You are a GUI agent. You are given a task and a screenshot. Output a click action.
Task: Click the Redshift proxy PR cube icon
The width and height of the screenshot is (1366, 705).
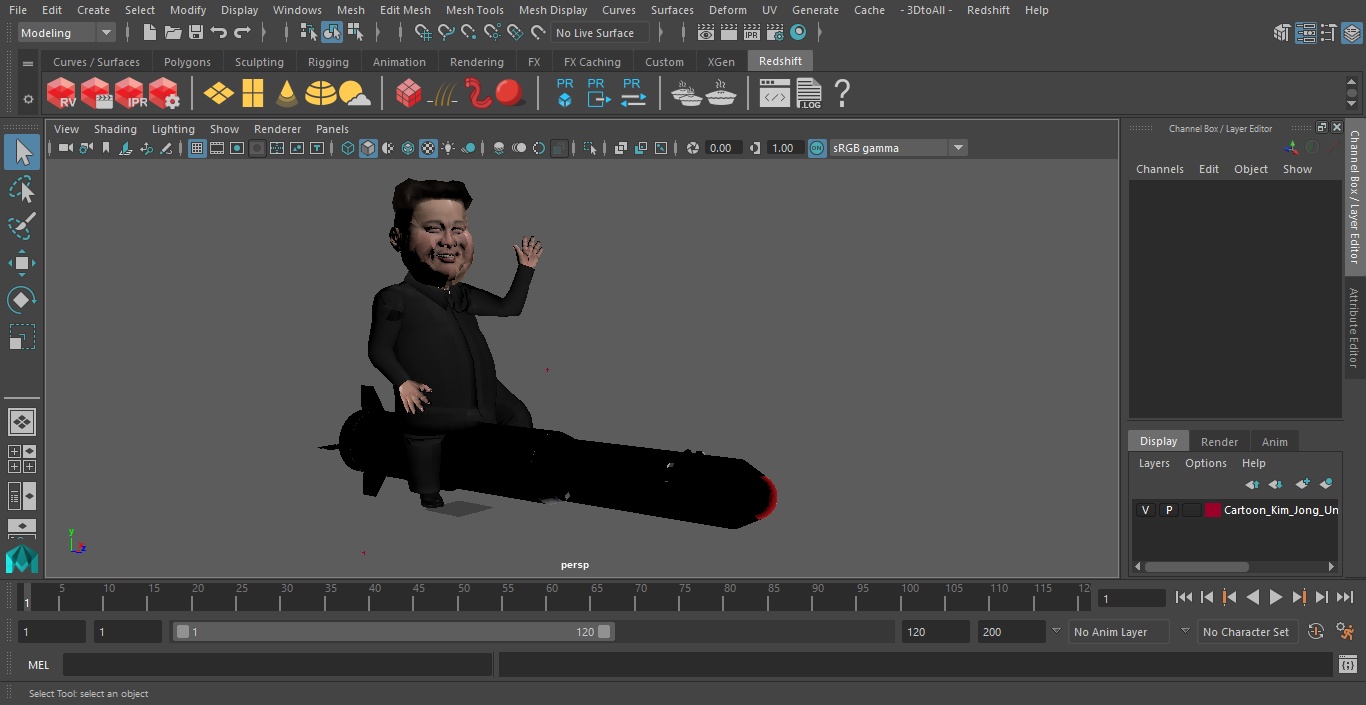[565, 93]
